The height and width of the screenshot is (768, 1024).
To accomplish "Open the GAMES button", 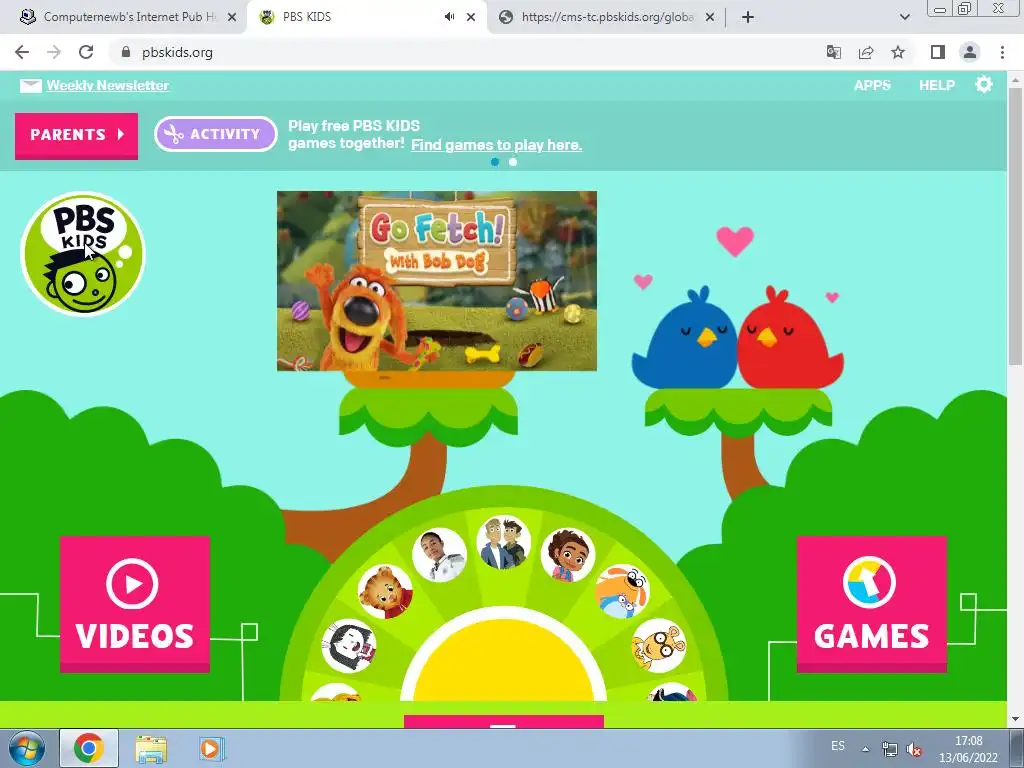I will tap(871, 604).
